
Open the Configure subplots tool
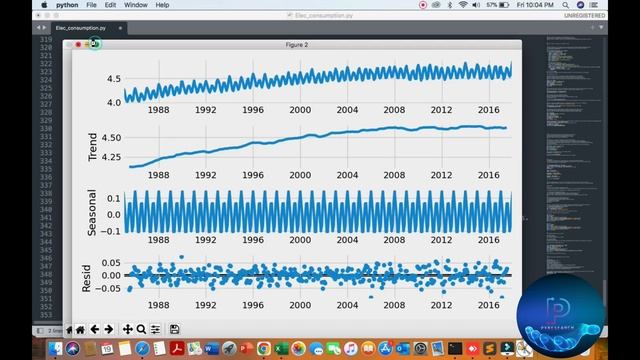[155, 329]
